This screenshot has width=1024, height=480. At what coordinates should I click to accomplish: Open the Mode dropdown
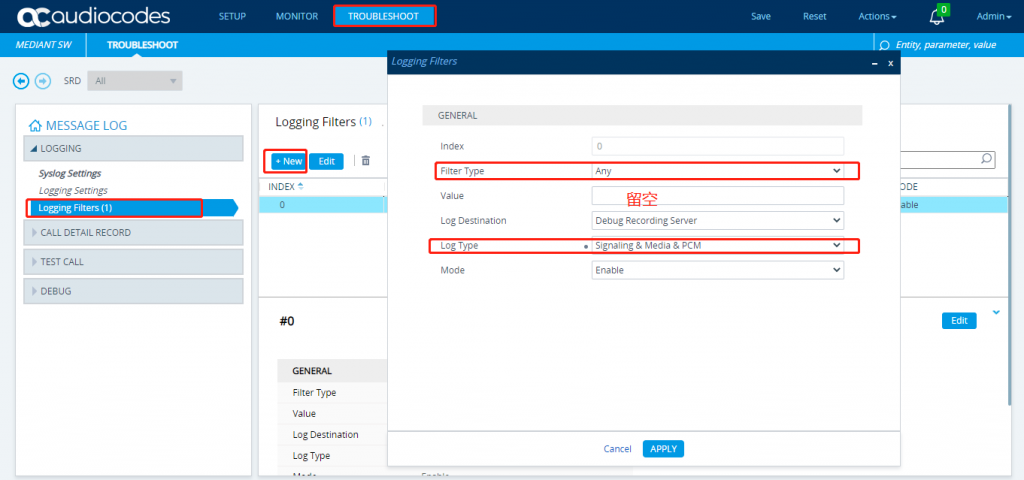(718, 270)
